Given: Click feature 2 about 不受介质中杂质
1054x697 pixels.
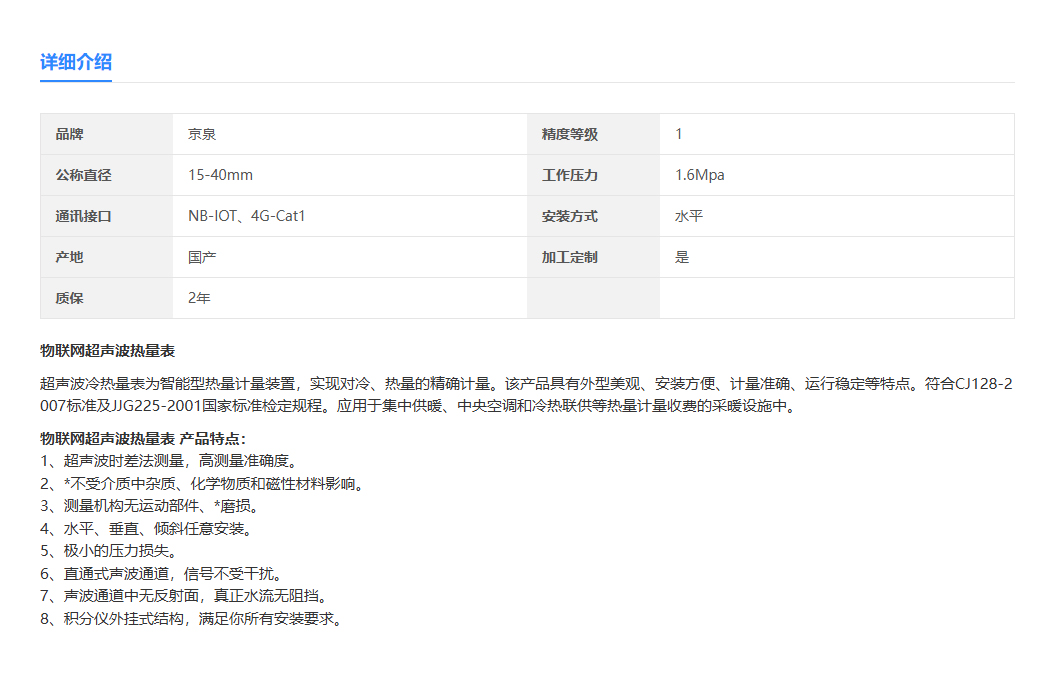Looking at the screenshot, I should point(202,484).
